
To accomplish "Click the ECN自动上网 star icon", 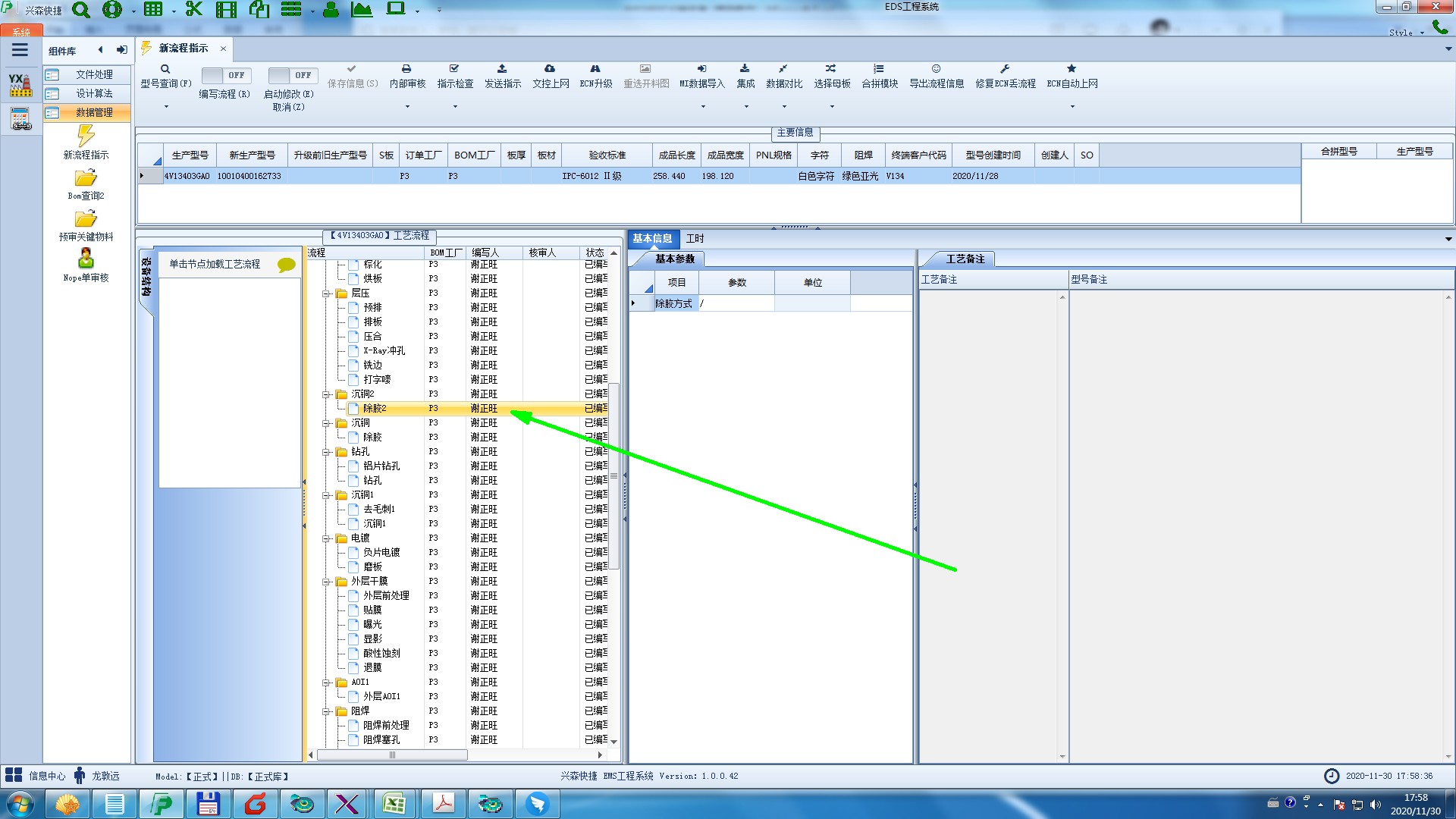I will click(x=1072, y=69).
